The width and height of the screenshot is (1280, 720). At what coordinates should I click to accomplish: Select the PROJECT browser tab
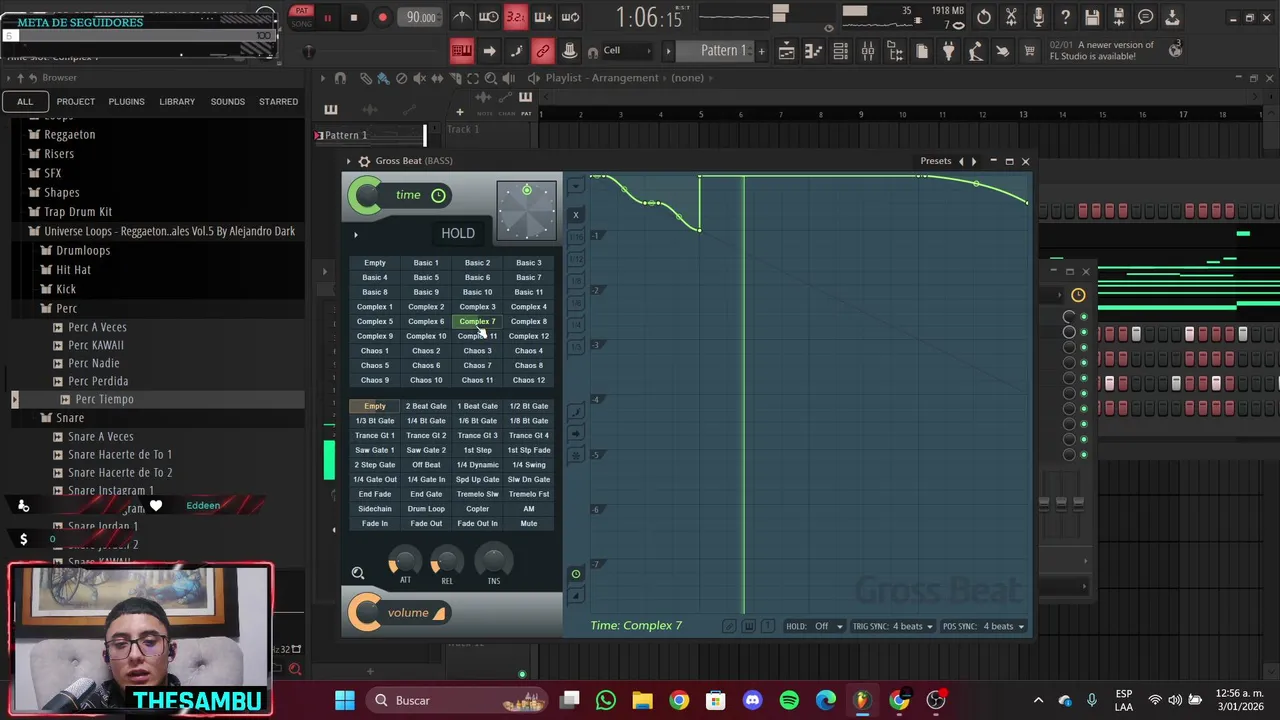(x=76, y=101)
